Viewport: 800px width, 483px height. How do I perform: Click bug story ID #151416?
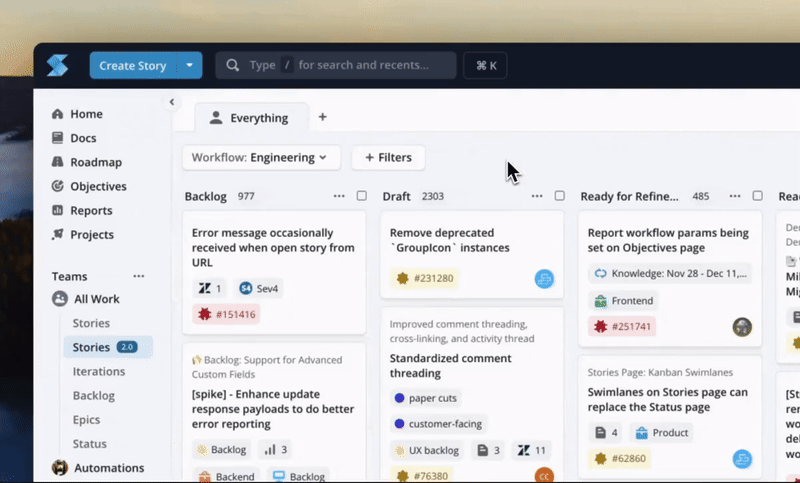(x=227, y=314)
